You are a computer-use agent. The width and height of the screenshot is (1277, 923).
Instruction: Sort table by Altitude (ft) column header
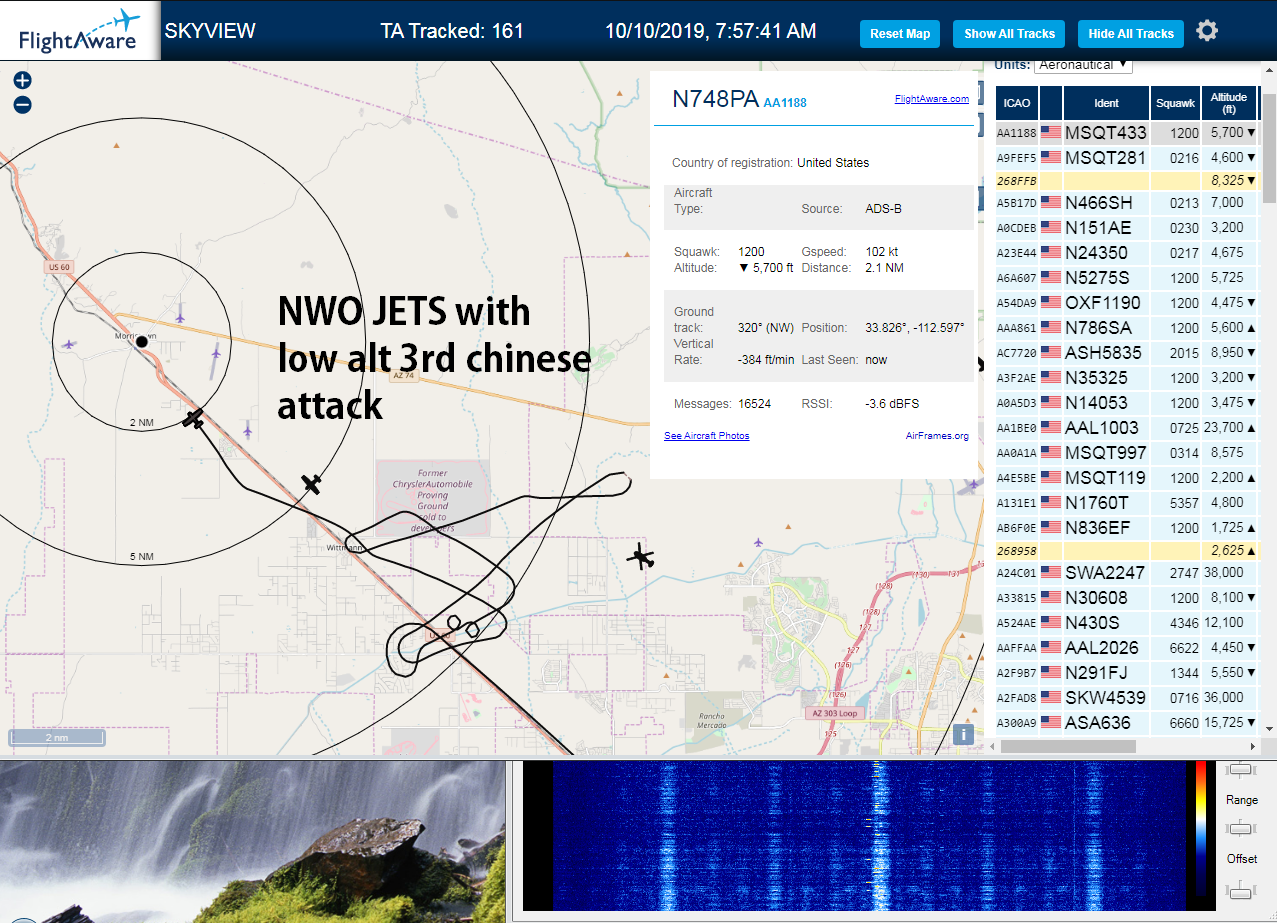[1229, 102]
